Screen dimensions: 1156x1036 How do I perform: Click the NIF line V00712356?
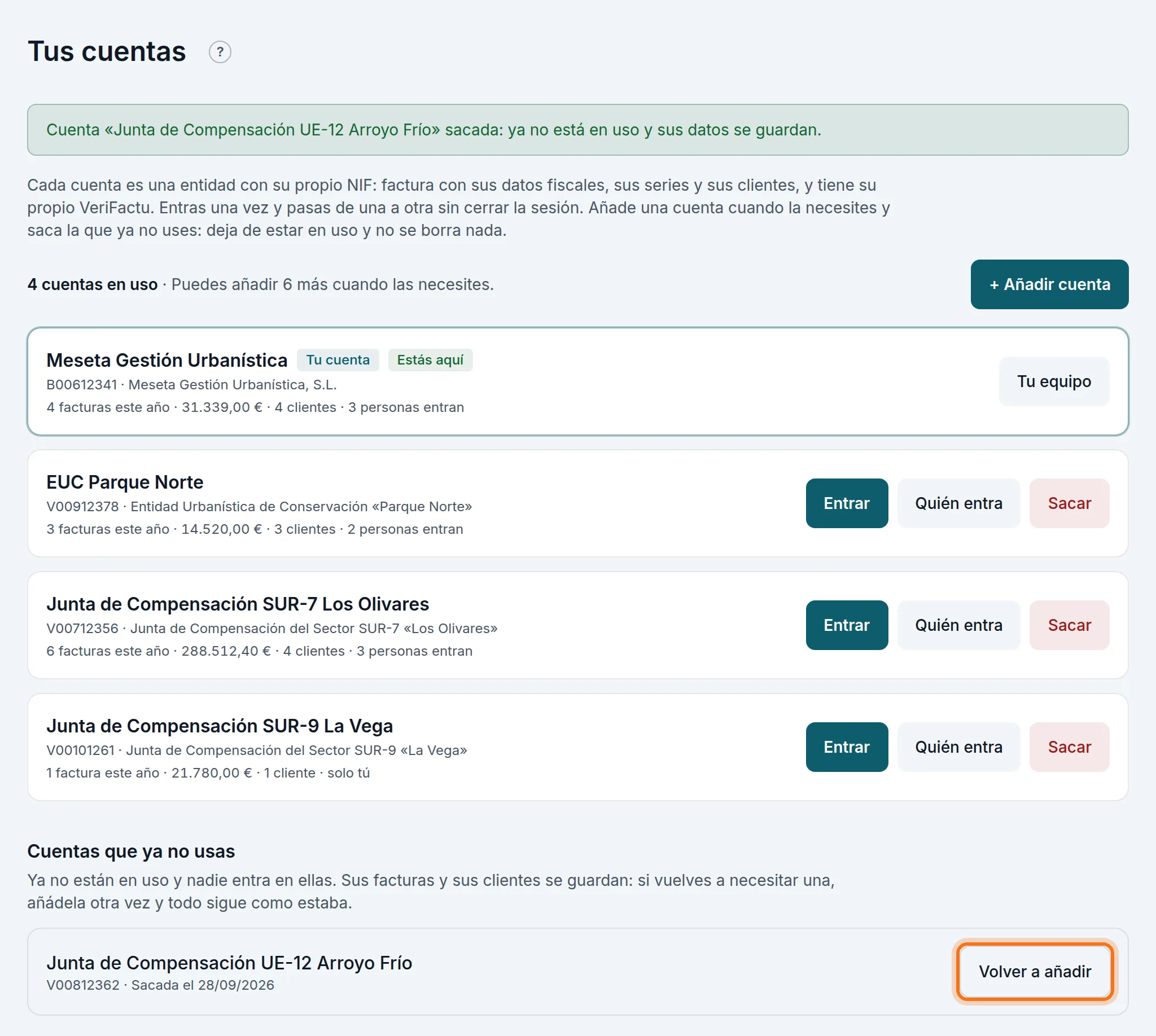(272, 629)
